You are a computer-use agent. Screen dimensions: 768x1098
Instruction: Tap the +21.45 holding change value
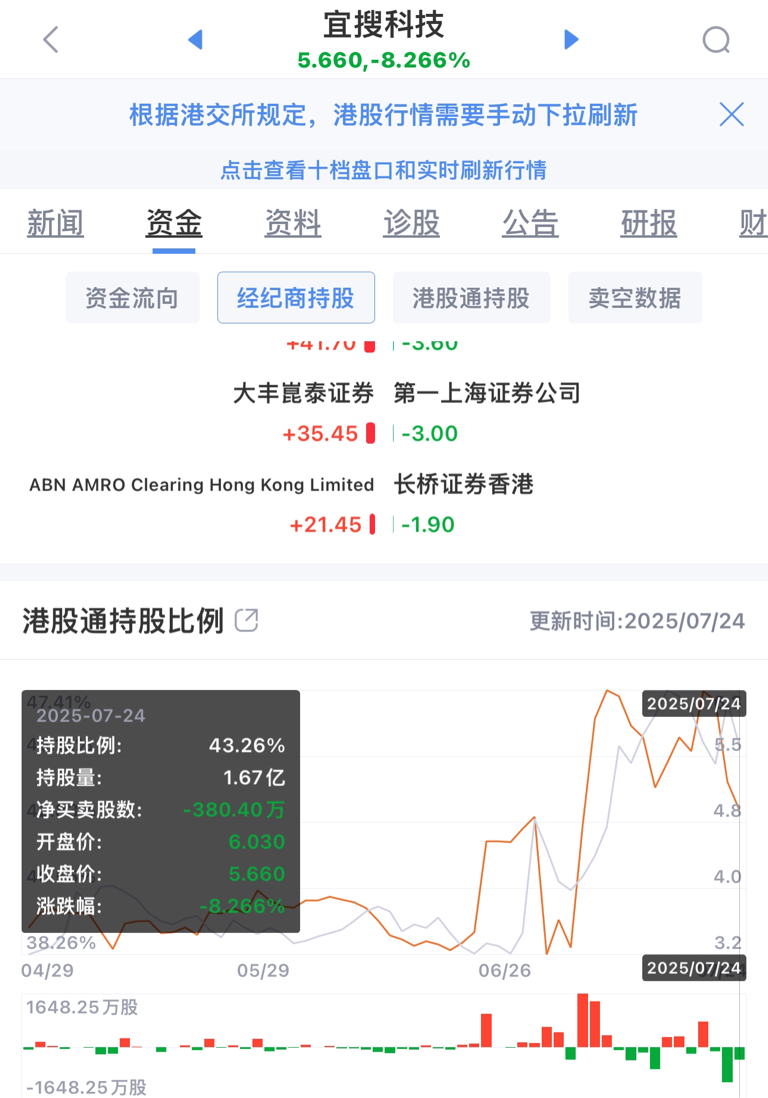326,524
